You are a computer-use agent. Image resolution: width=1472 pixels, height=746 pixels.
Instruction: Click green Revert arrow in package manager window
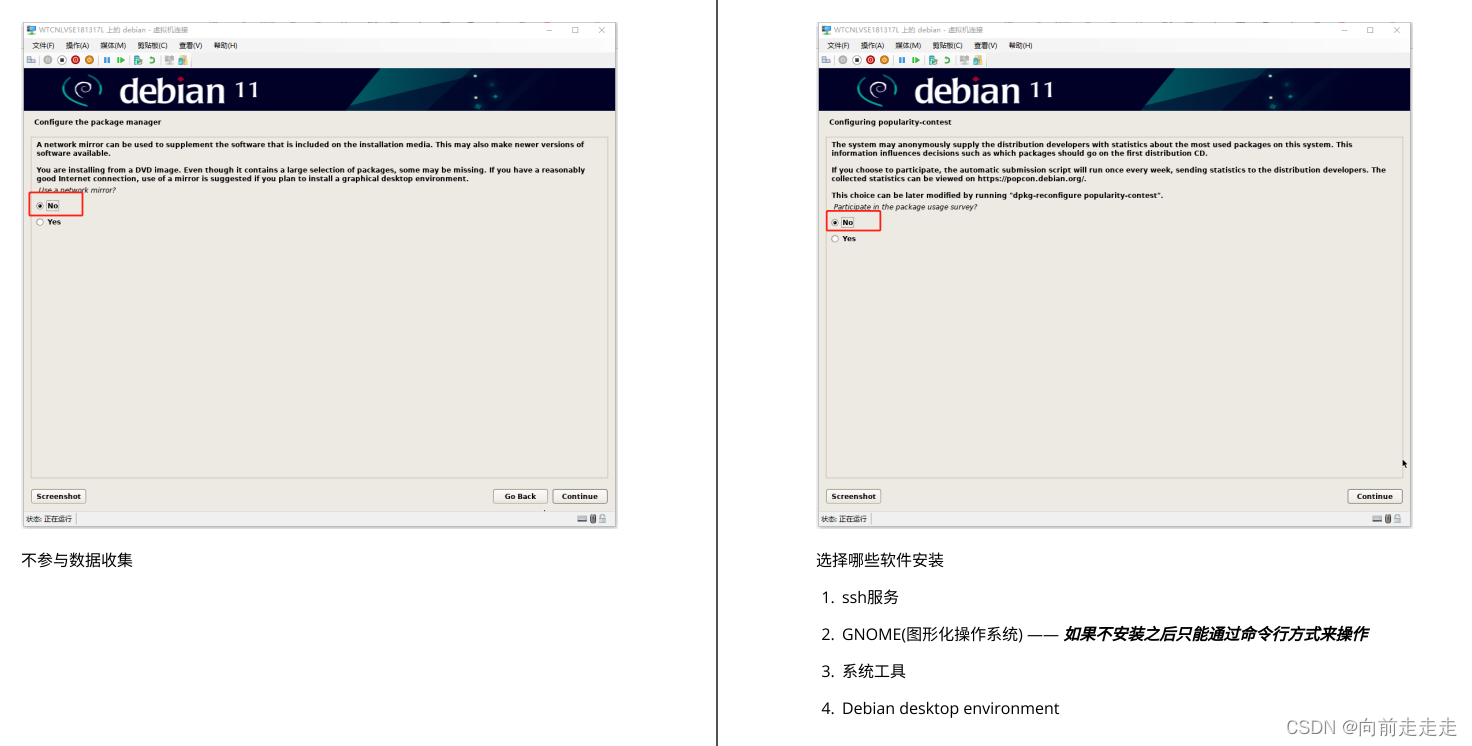(152, 60)
